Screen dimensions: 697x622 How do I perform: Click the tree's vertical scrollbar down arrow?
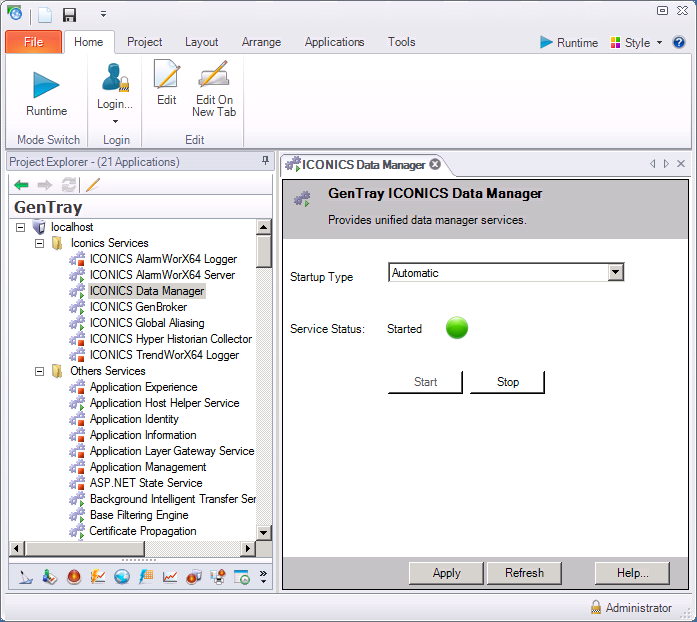[x=264, y=532]
